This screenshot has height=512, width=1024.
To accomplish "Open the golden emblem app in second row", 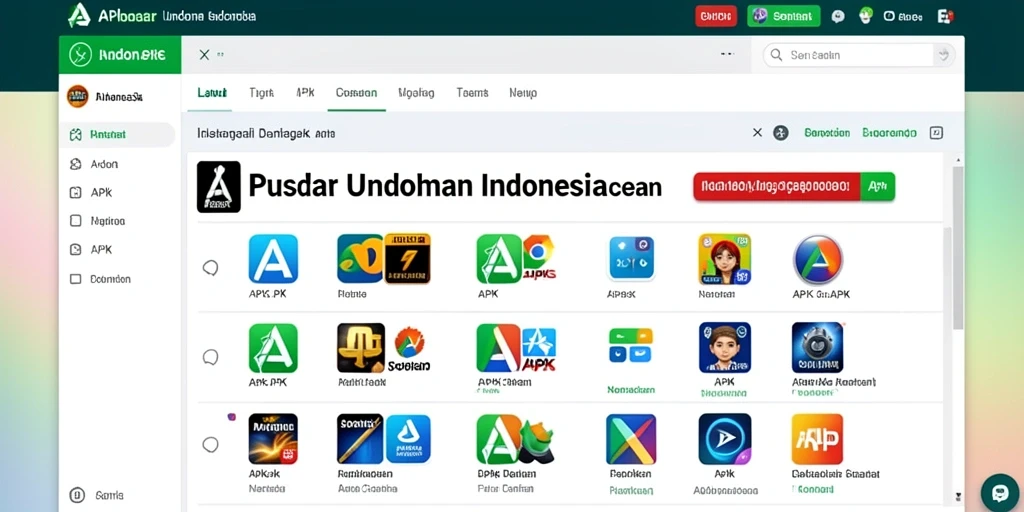I will pos(360,348).
